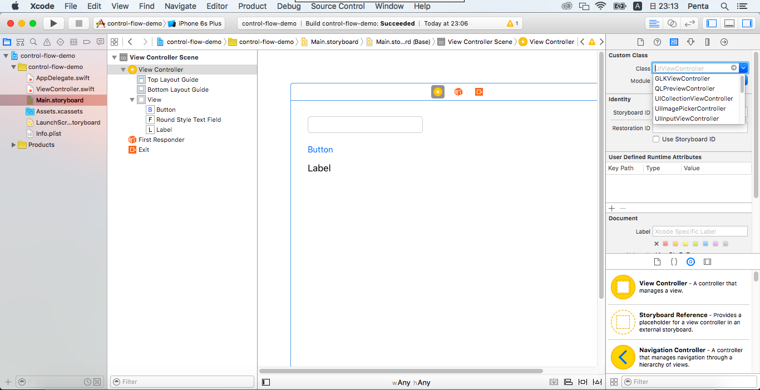Viewport: 760px width, 390px height.
Task: Expand the Products folder
Action: pos(14,145)
